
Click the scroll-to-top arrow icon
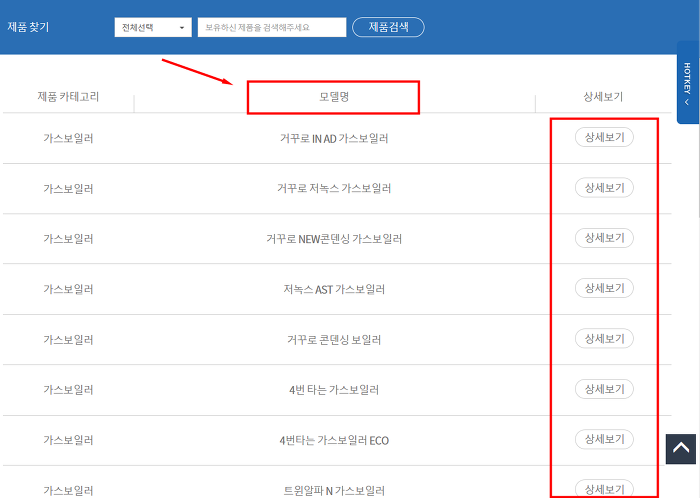click(681, 448)
